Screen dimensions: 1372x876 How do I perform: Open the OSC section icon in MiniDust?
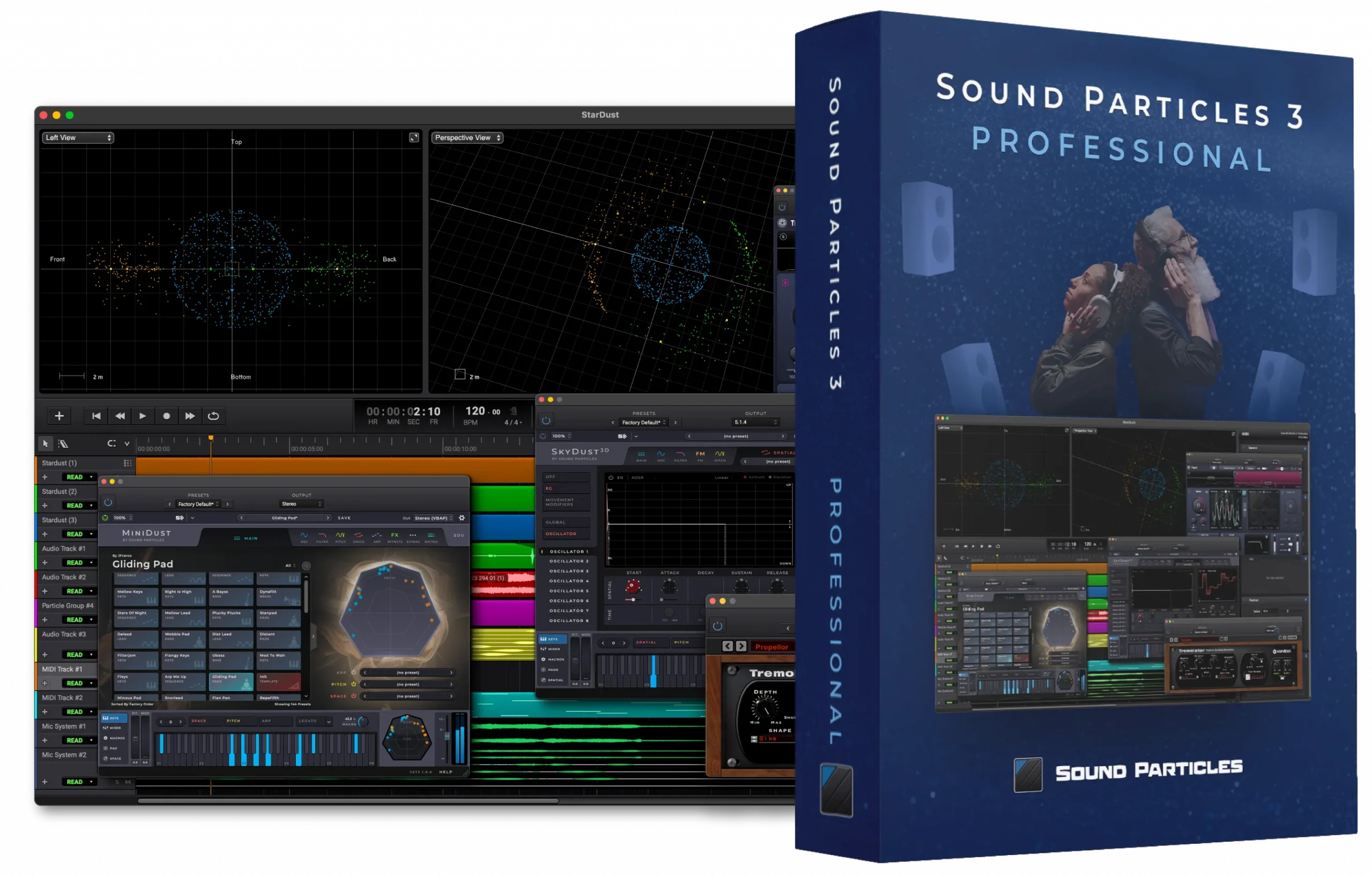click(x=304, y=536)
